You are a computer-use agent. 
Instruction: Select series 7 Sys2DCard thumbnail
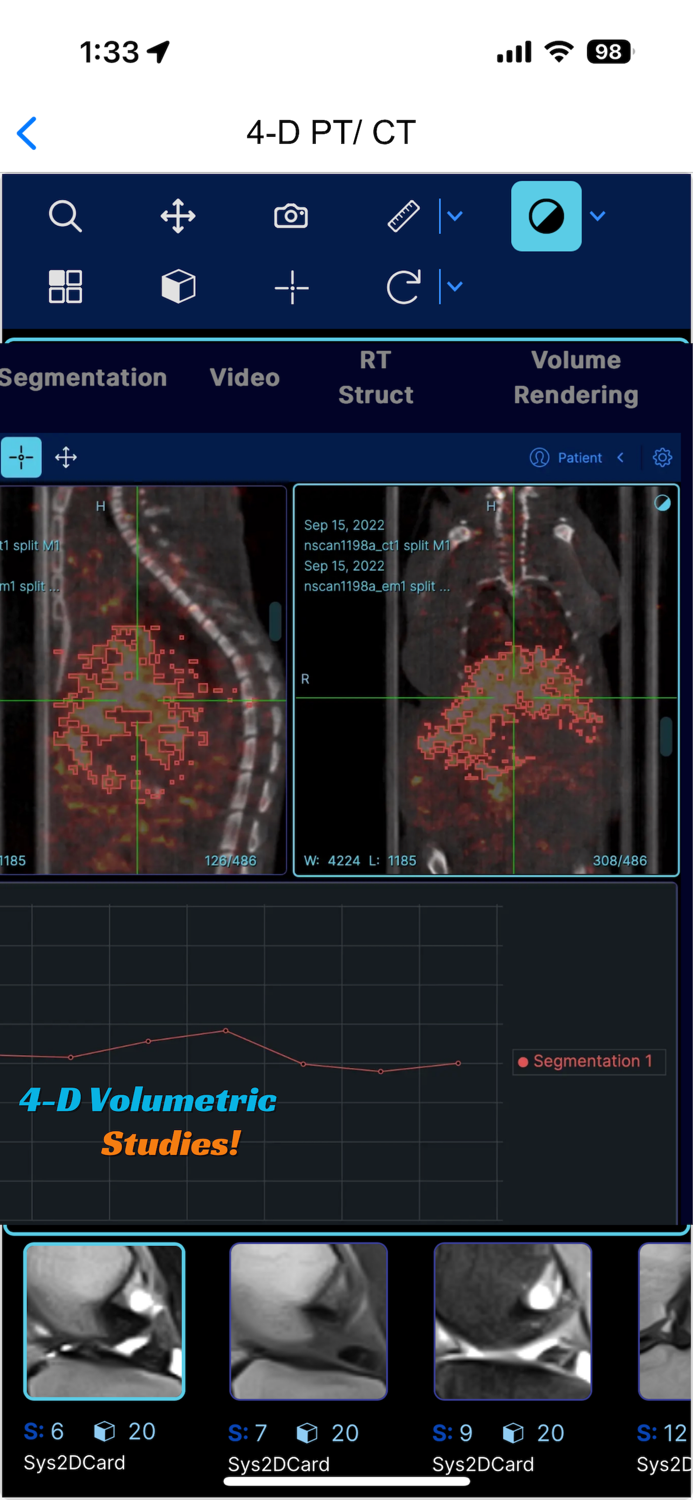[308, 1320]
